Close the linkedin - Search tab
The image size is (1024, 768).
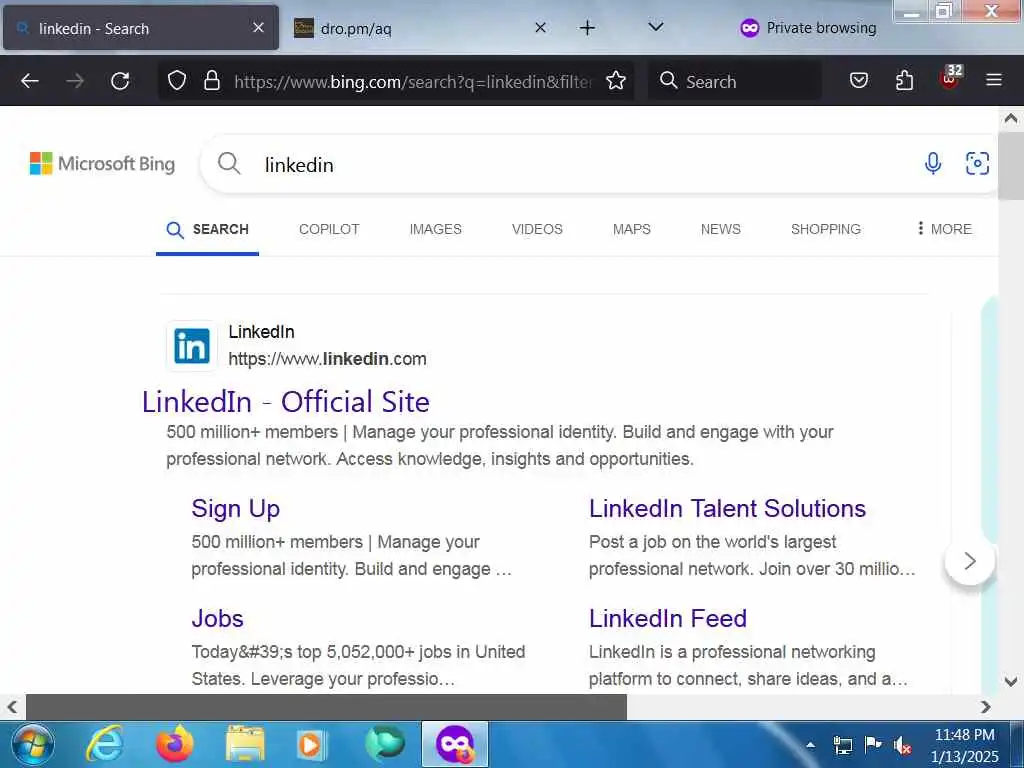[x=258, y=27]
